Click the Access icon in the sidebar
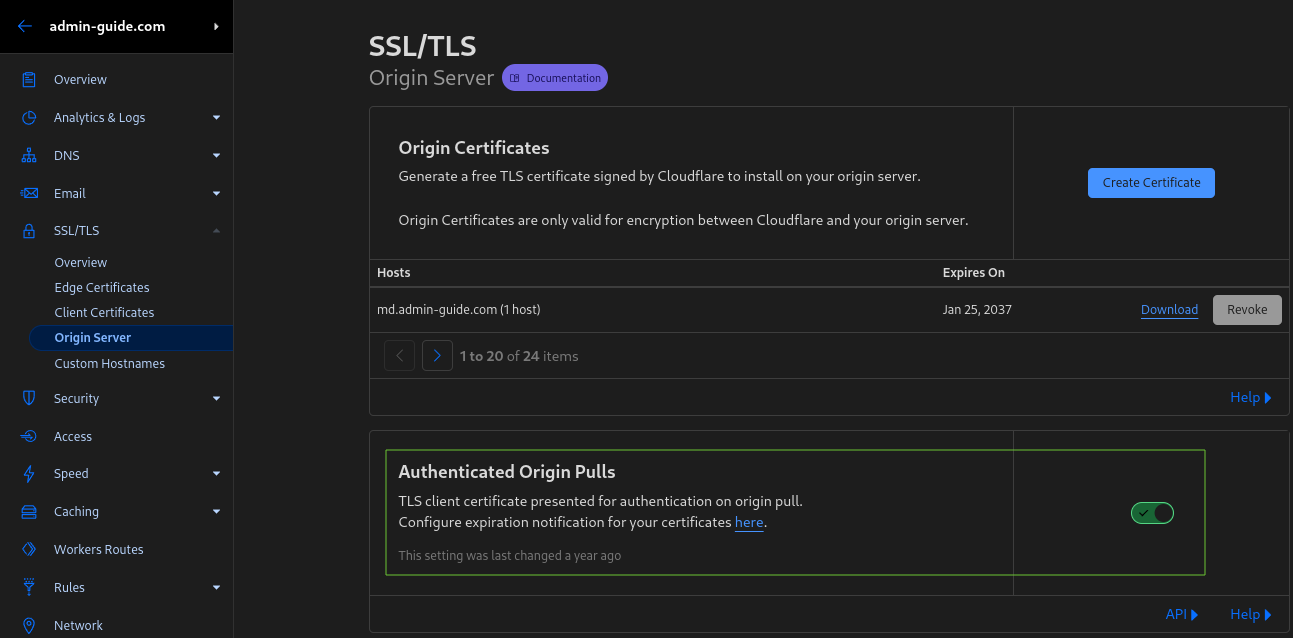Screen dimensions: 1293x638 click(x=30, y=436)
